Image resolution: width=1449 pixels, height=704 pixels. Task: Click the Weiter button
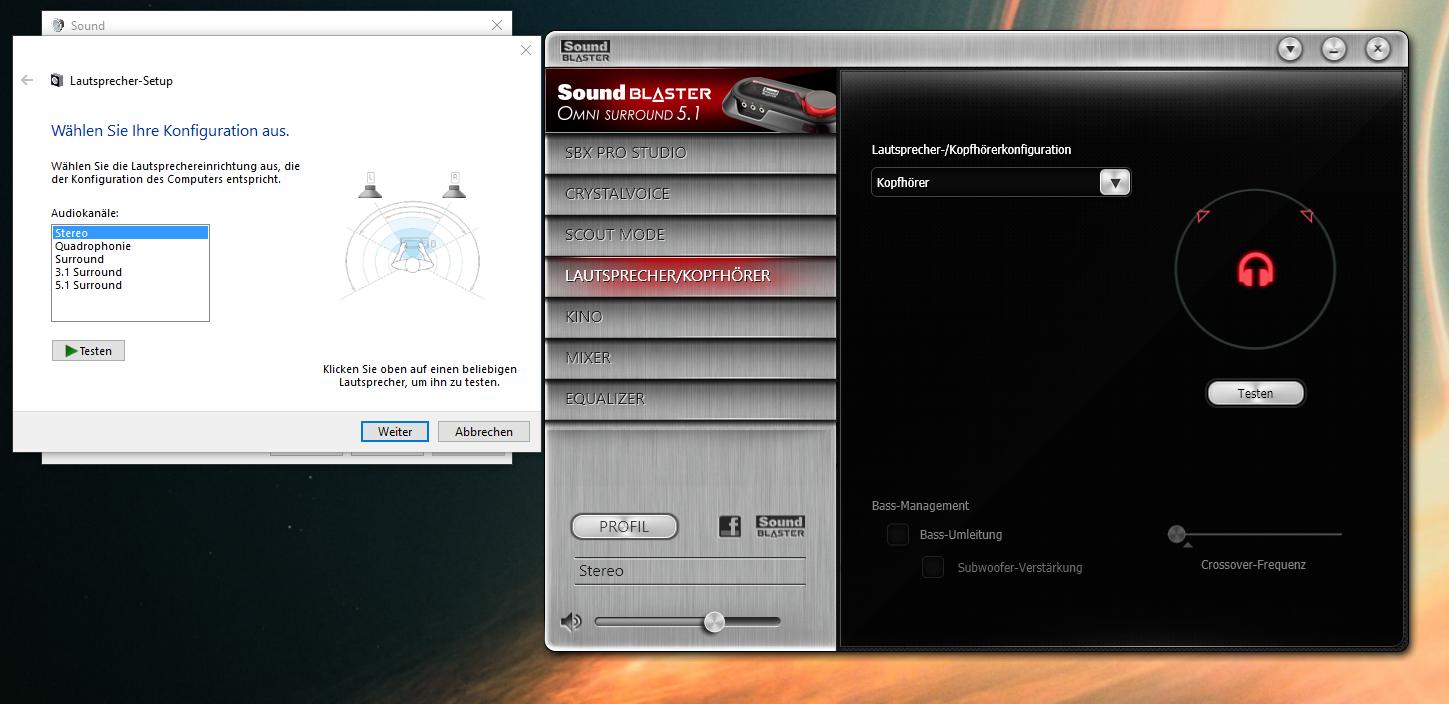click(x=395, y=432)
